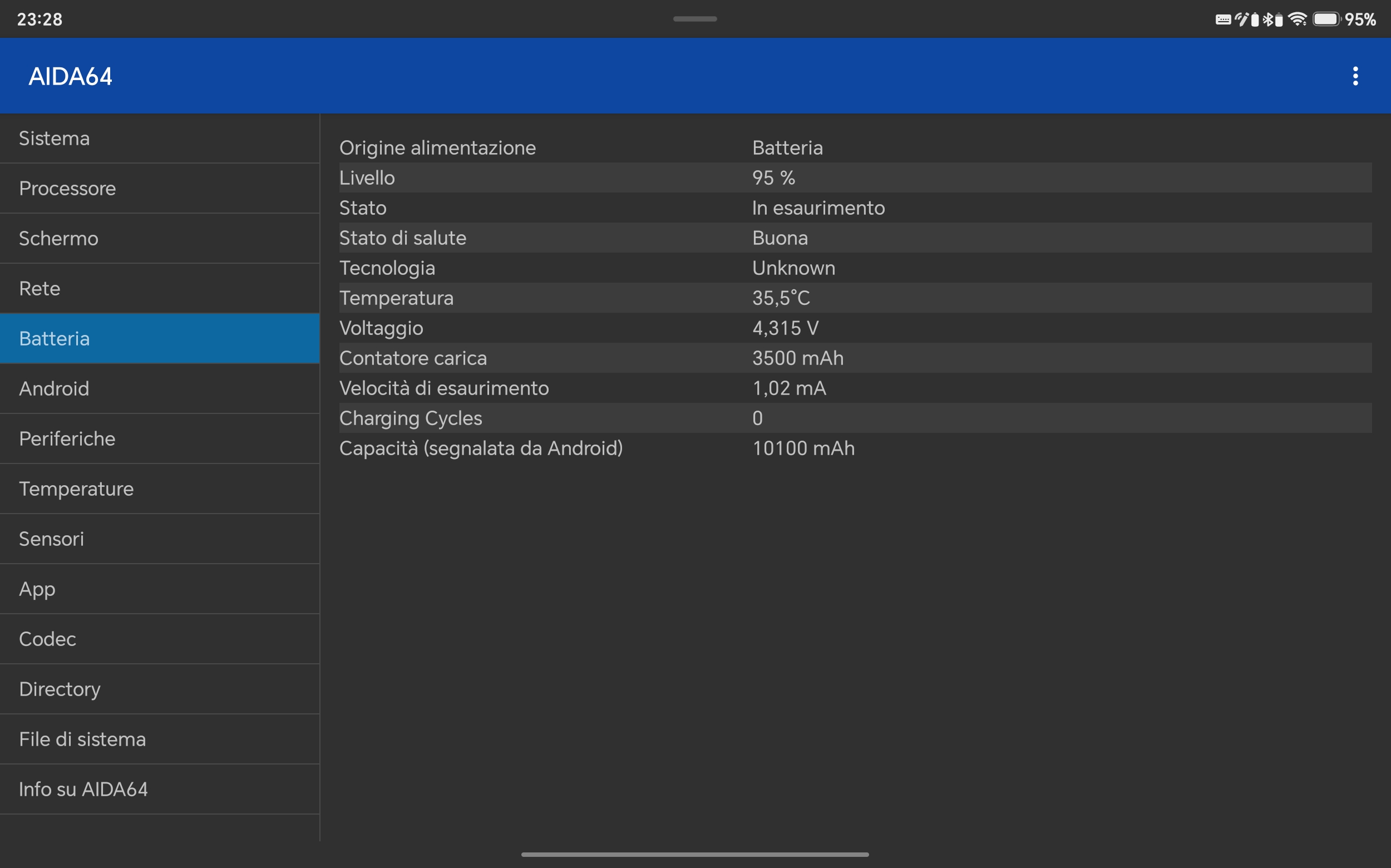The width and height of the screenshot is (1391, 868).
Task: Tap the system battery icon in status bar
Action: (x=1326, y=19)
